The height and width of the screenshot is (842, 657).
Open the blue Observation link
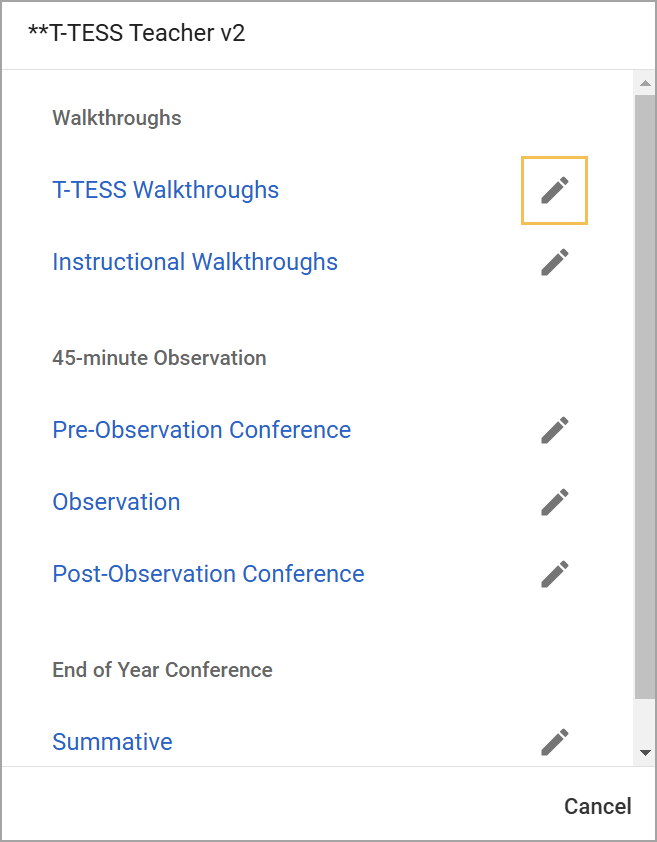pyautogui.click(x=116, y=502)
